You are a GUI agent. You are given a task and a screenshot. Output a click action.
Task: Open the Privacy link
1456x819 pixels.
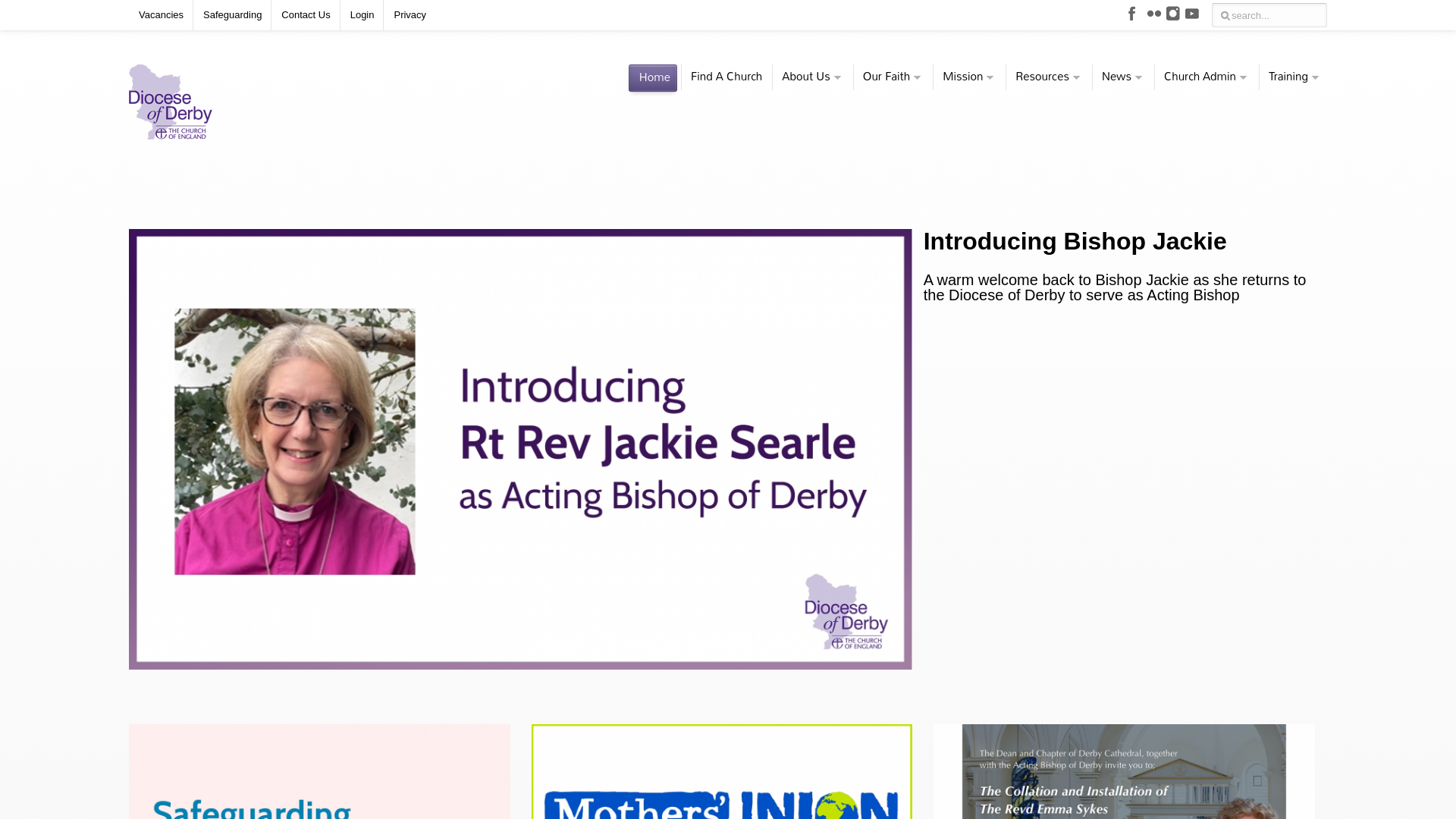click(409, 15)
